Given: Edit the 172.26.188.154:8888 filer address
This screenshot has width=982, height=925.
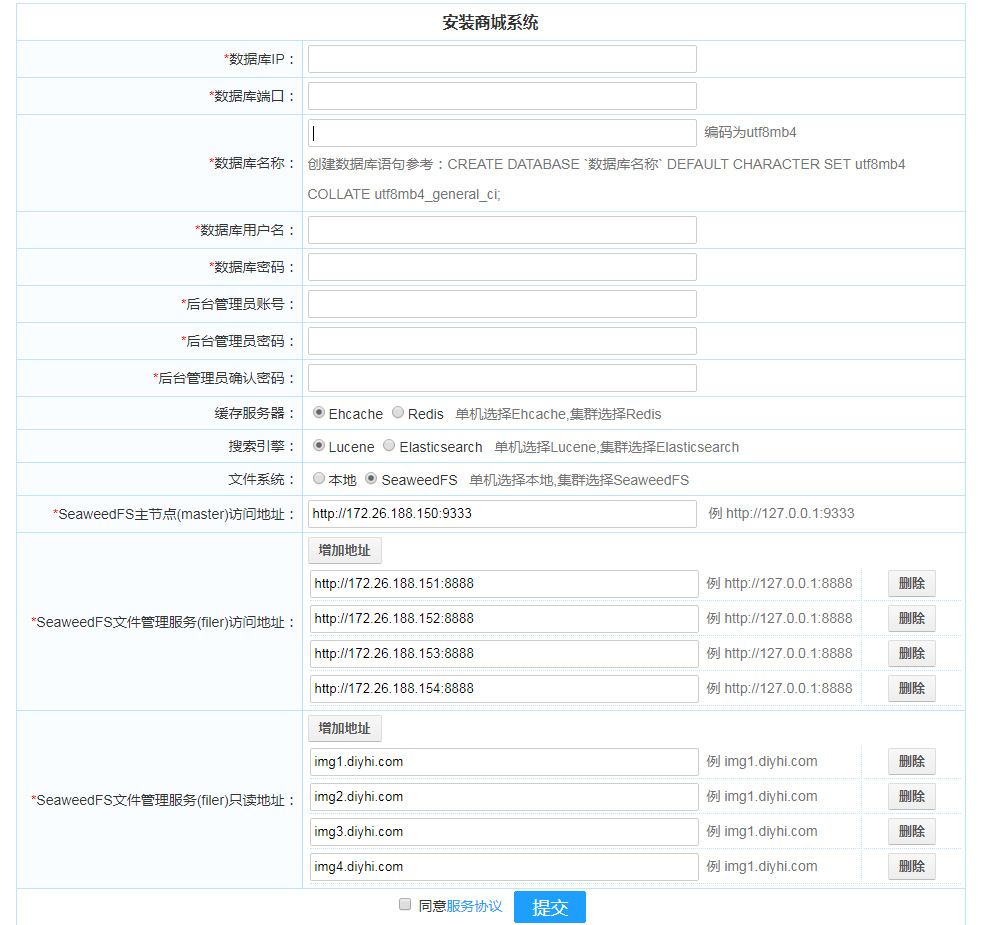Looking at the screenshot, I should click(x=504, y=689).
